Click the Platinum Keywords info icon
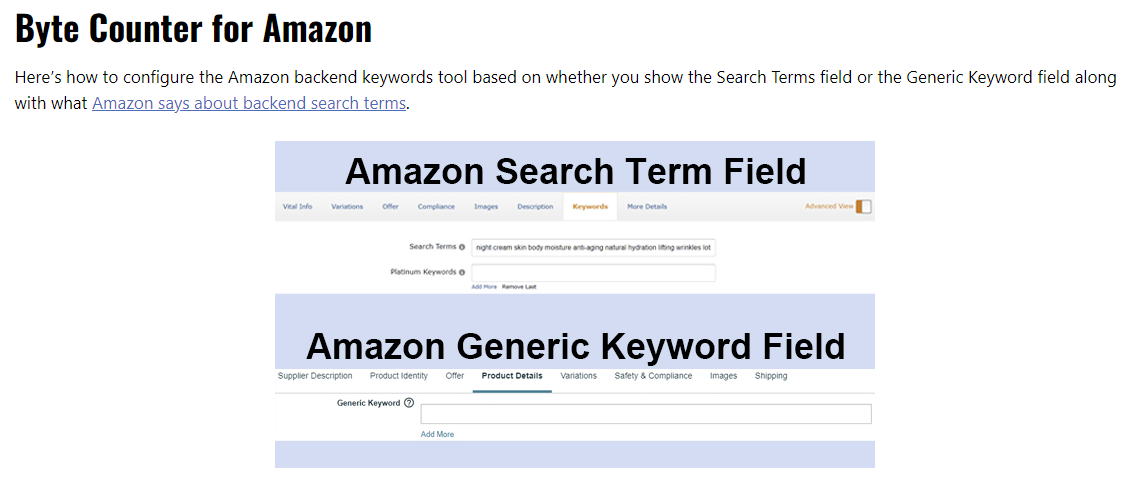This screenshot has height=484, width=1128. (x=462, y=273)
